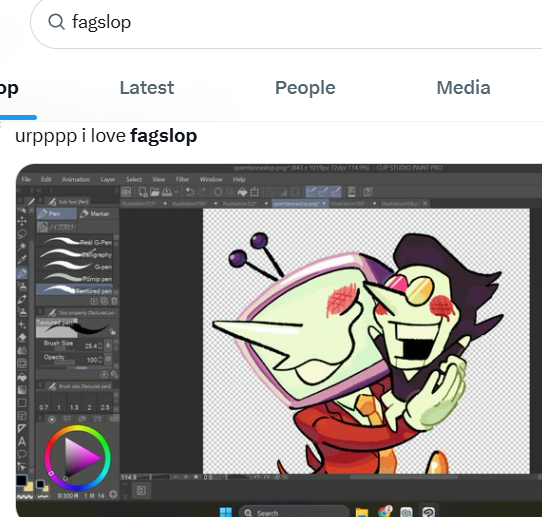Switch to the People tab
The width and height of the screenshot is (542, 517).
[305, 88]
